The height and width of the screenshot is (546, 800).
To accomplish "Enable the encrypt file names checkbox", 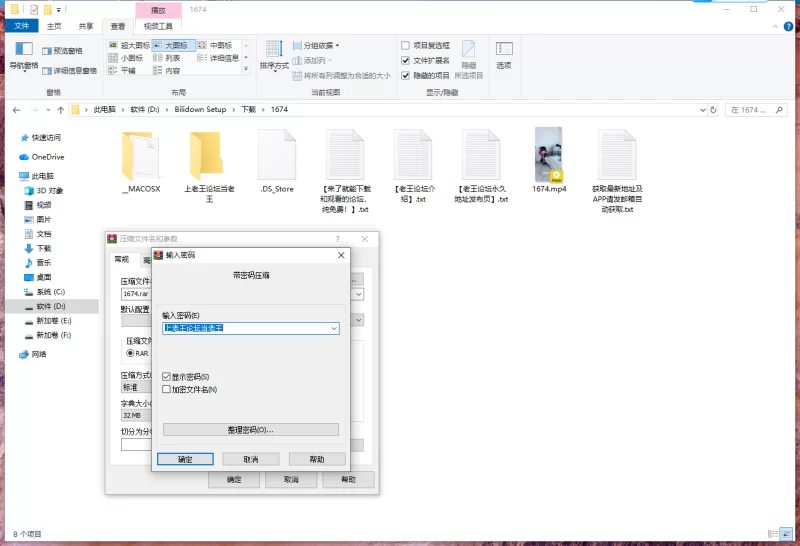I will click(x=167, y=389).
